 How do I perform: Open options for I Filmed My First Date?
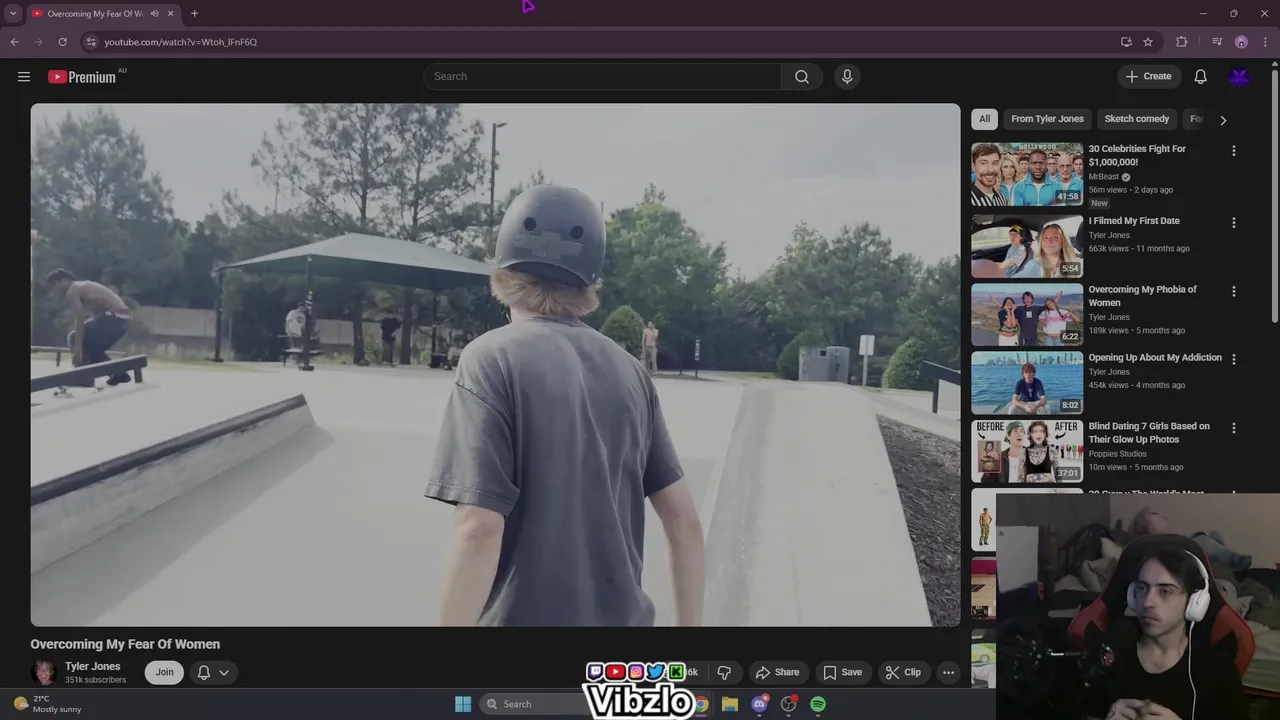click(x=1233, y=223)
